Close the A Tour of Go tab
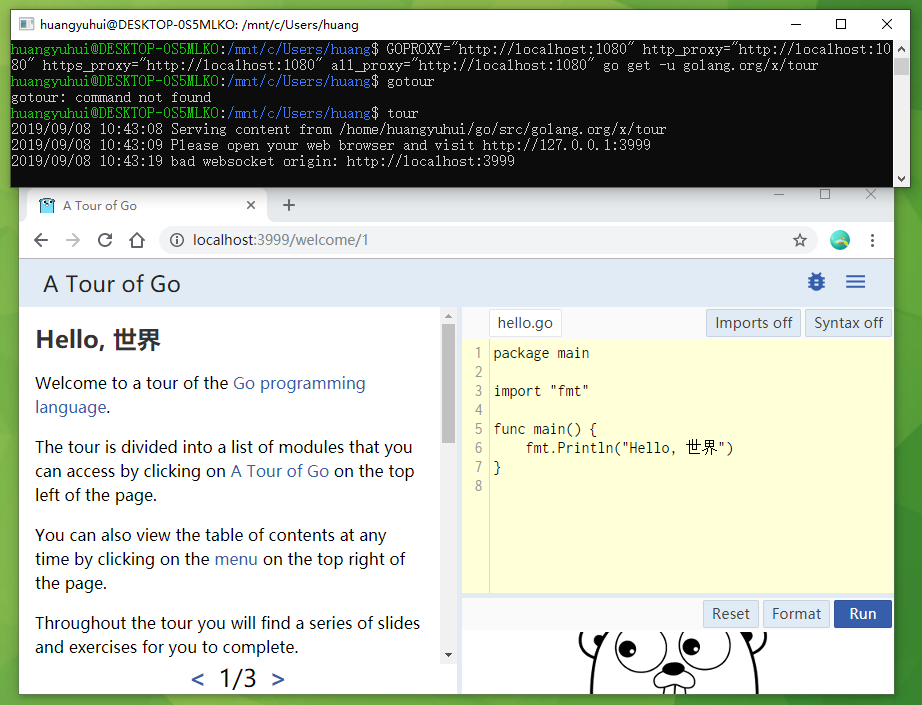Image resolution: width=922 pixels, height=705 pixels. [x=250, y=205]
